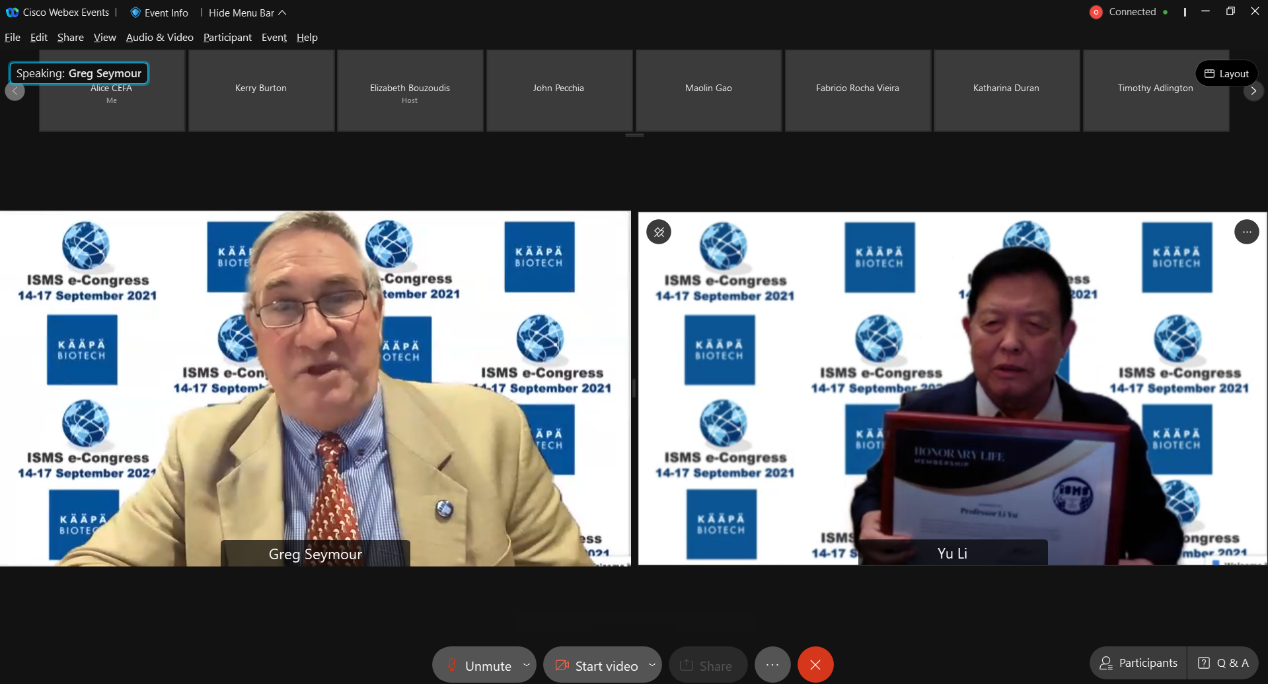Click the red Connected status icon
Image resolution: width=1268 pixels, height=684 pixels.
(1096, 12)
